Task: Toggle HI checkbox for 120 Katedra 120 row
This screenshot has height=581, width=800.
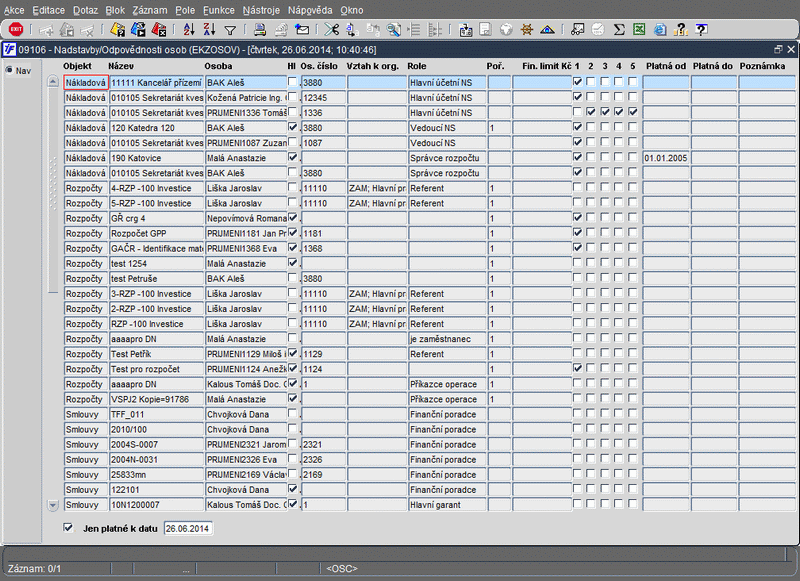Action: (292, 127)
